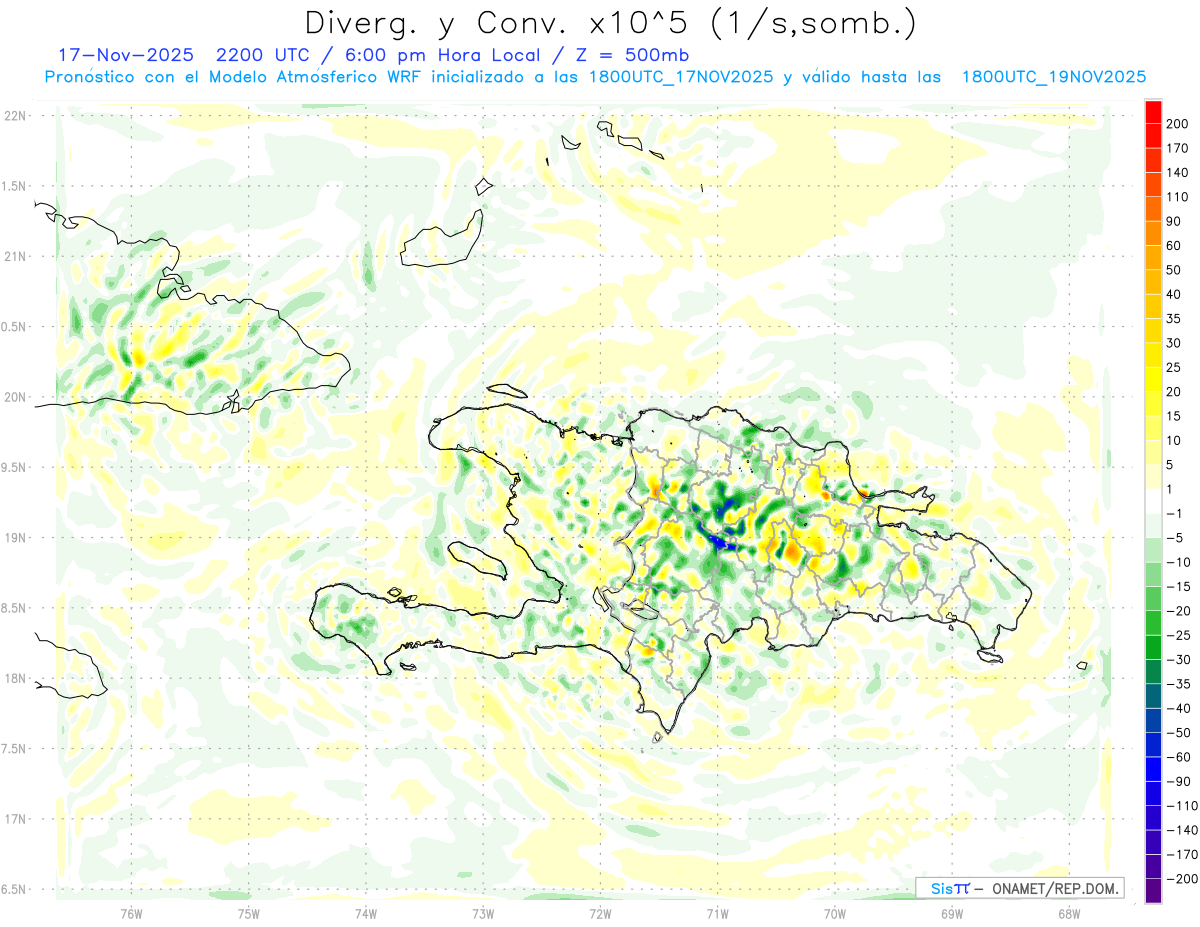The width and height of the screenshot is (1200, 927).
Task: Click the positive '50' legend value
Action: coord(1175,270)
